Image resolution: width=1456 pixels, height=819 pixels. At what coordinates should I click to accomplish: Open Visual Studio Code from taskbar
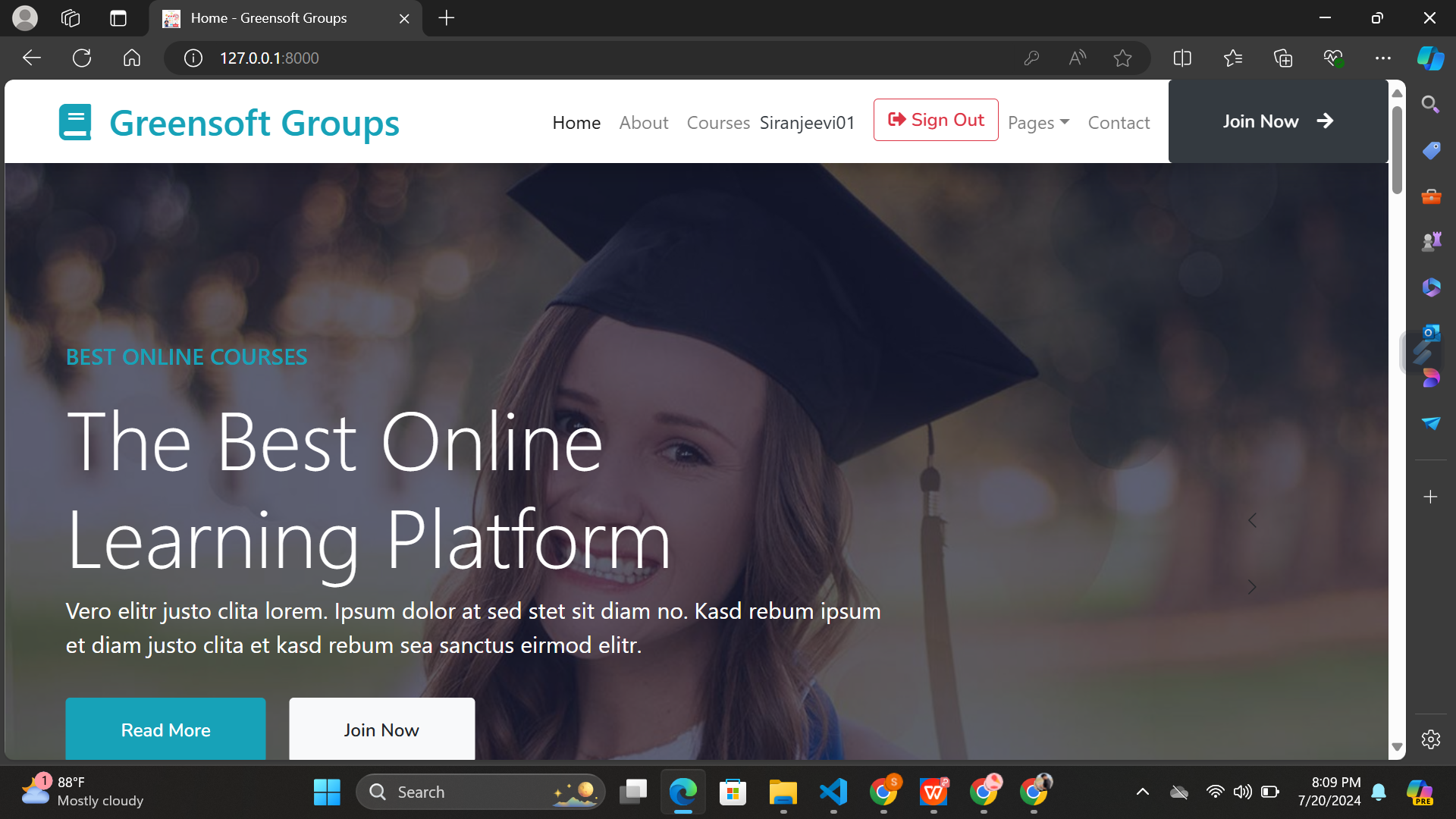coord(833,792)
